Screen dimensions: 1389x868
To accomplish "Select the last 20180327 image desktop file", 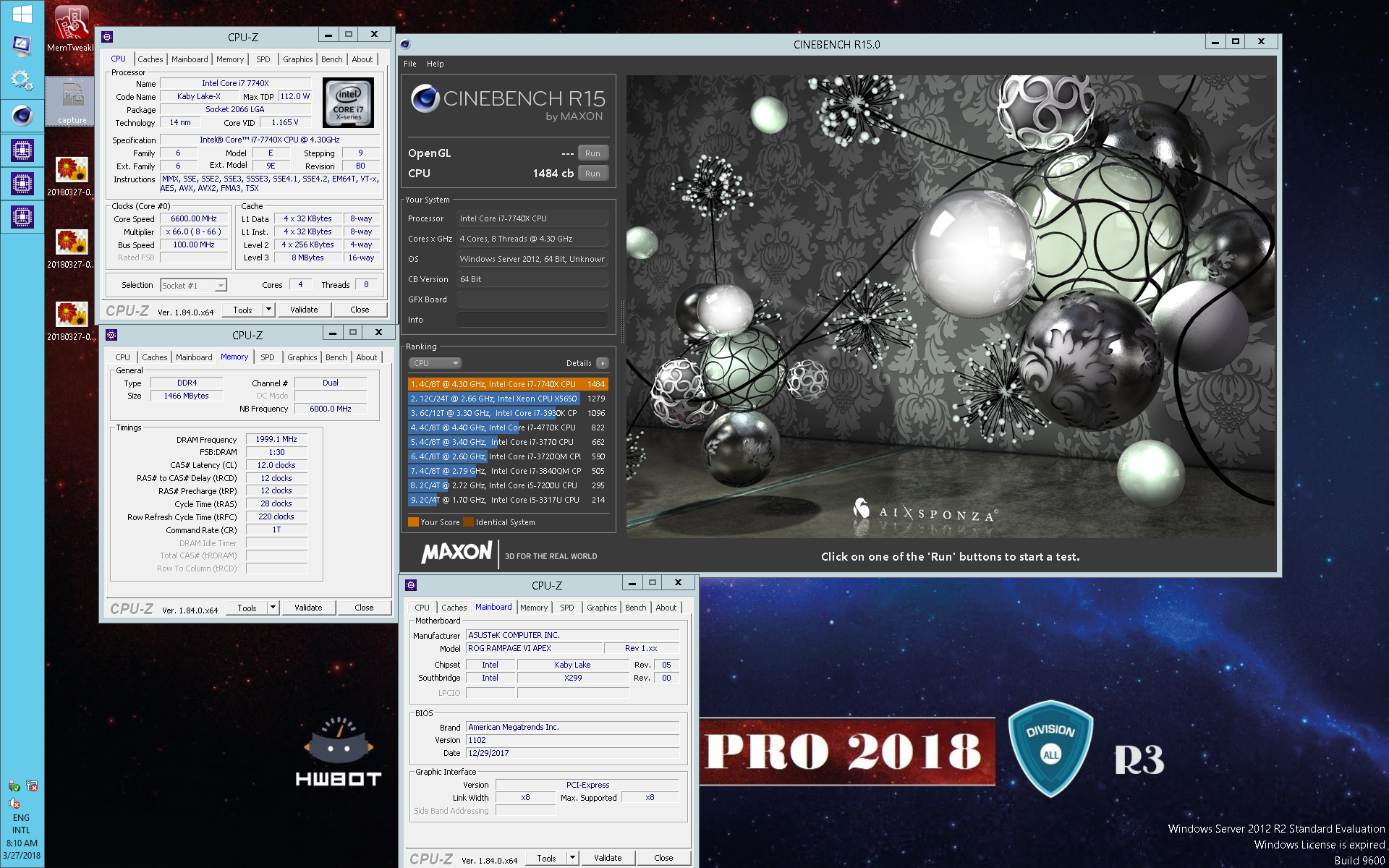I will coord(72,320).
